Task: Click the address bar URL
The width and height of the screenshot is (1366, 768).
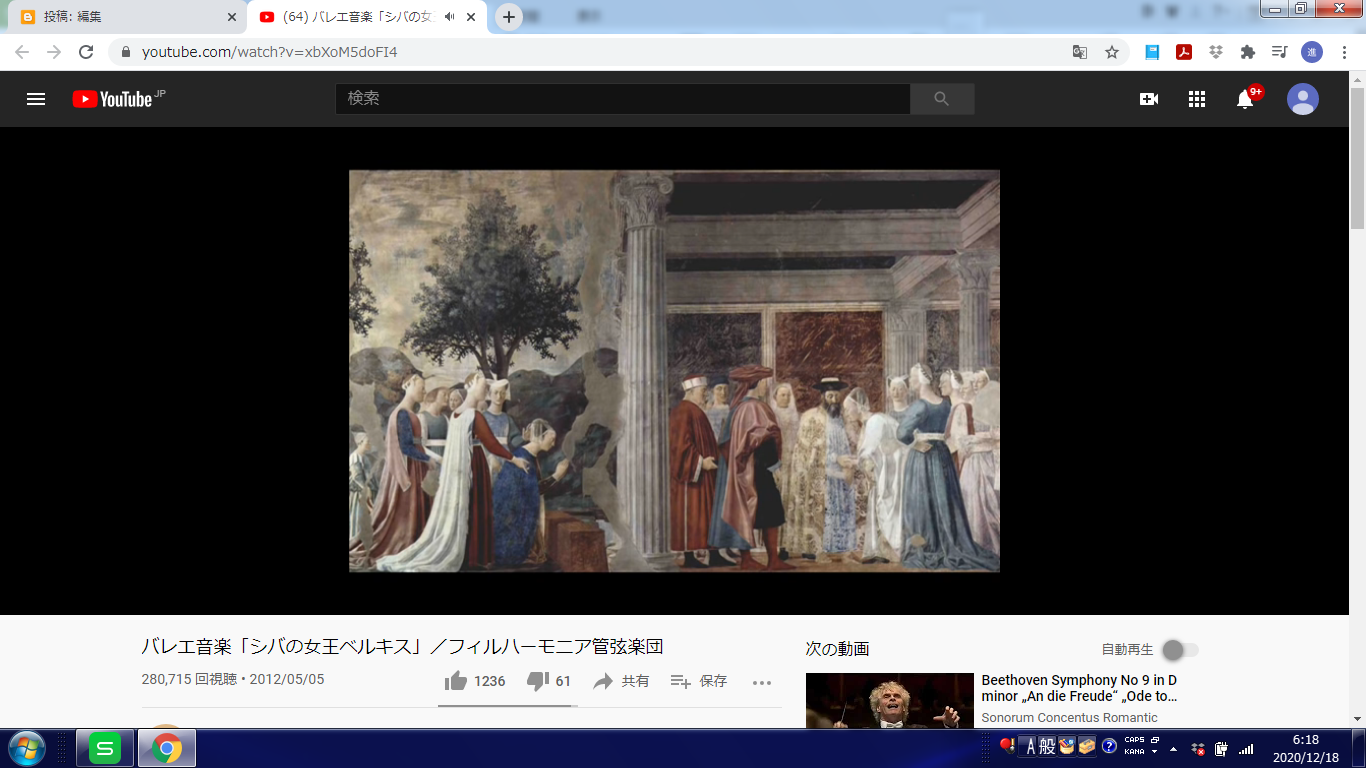Action: click(x=270, y=52)
